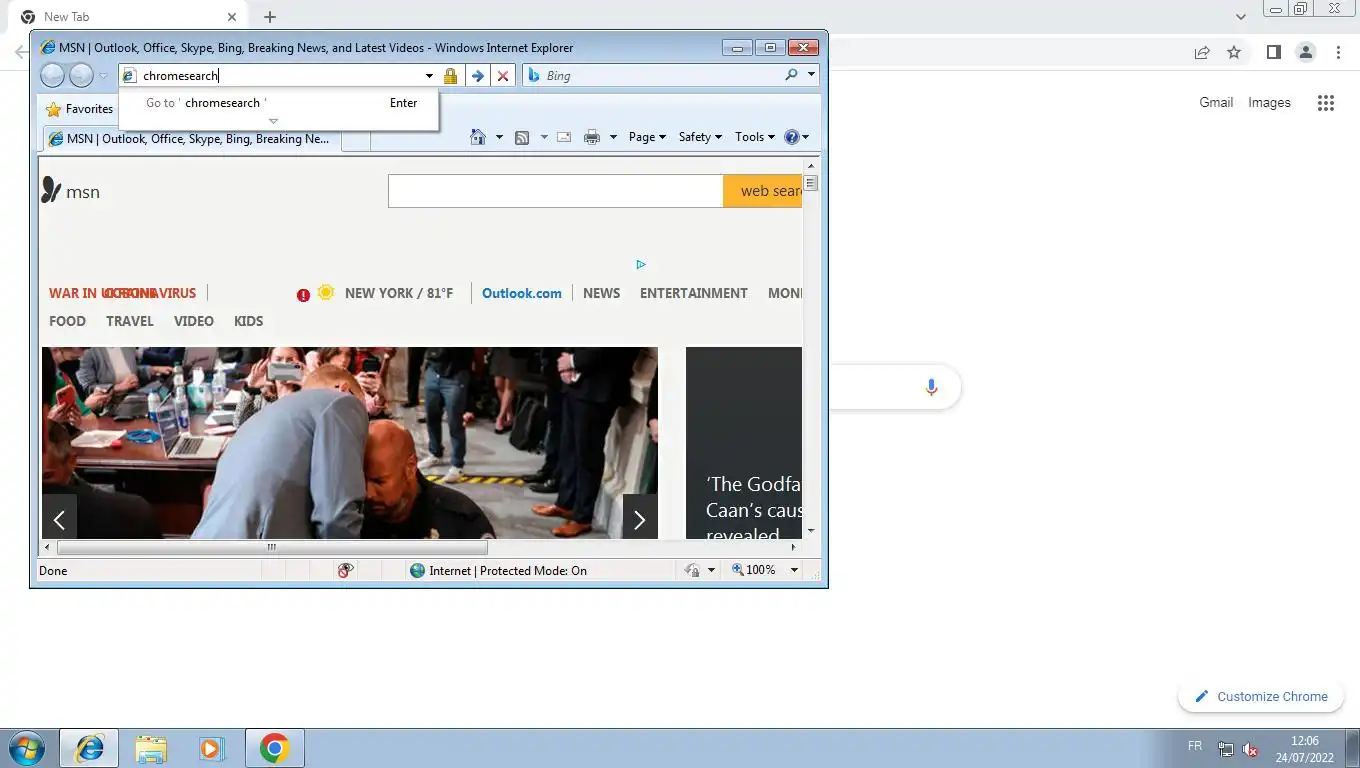Click the Print icon in command bar

click(x=592, y=137)
